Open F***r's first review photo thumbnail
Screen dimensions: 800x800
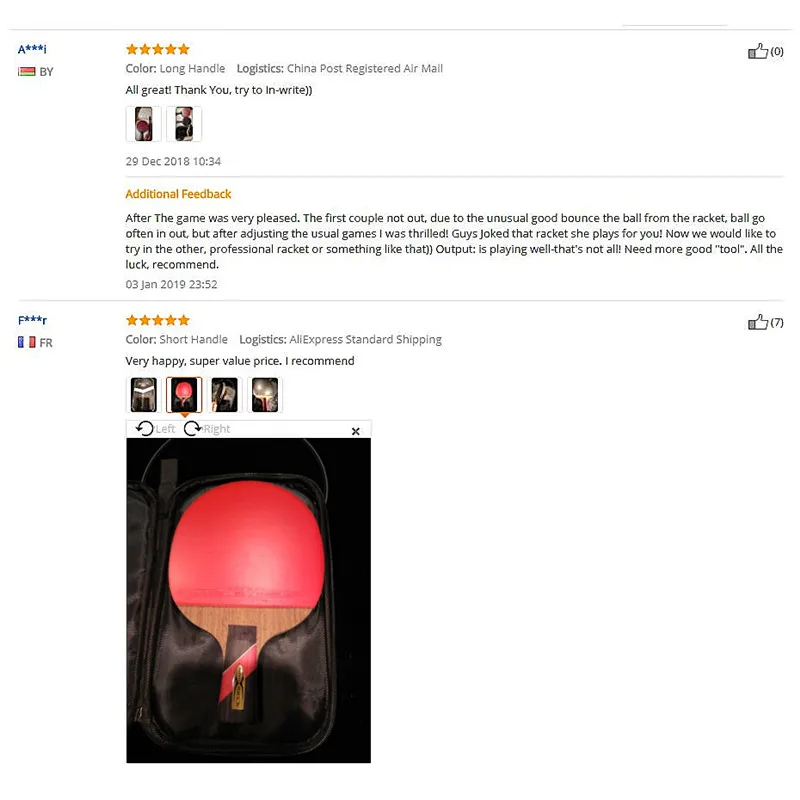[143, 395]
